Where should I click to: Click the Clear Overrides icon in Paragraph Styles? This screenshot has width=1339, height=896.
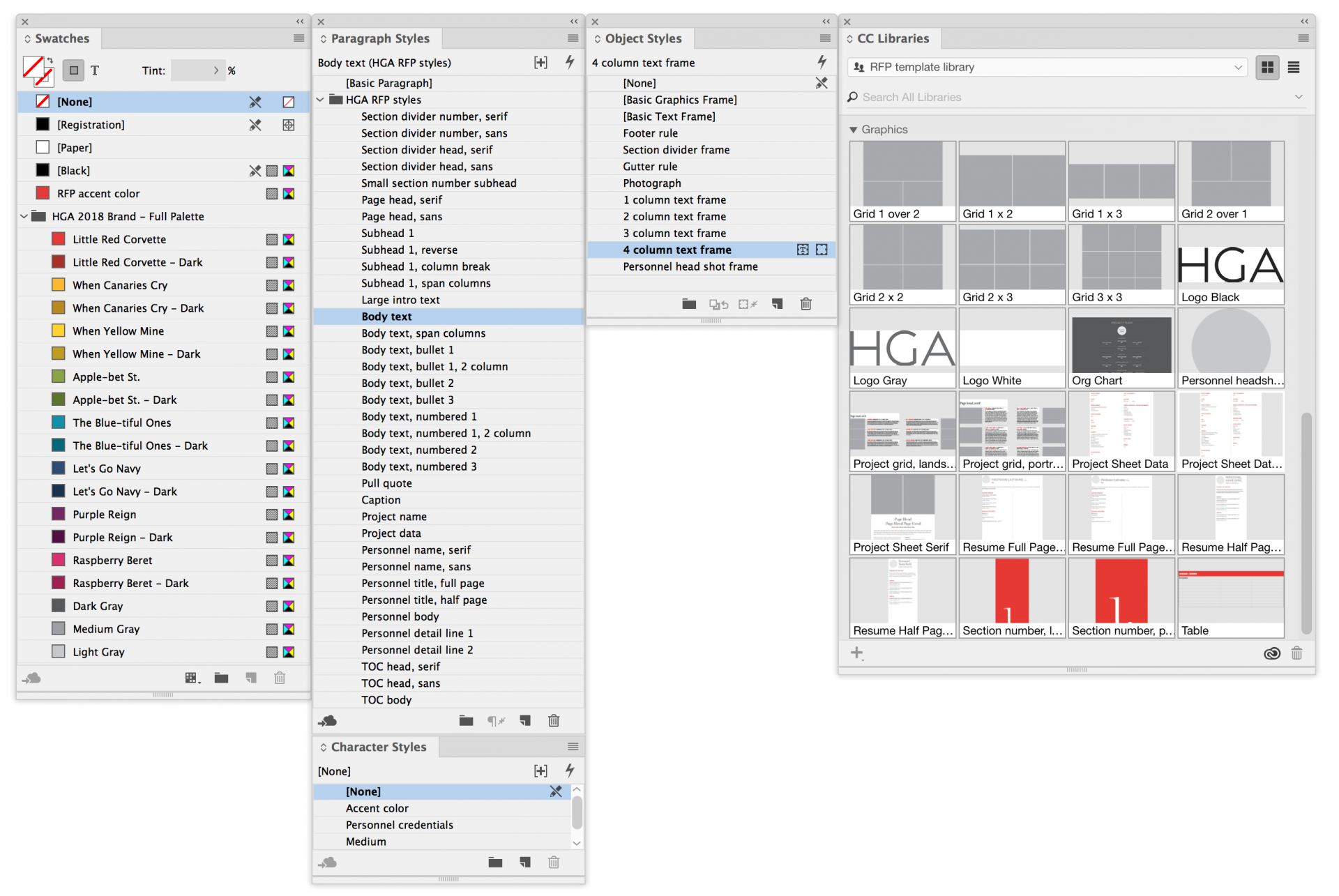(495, 721)
